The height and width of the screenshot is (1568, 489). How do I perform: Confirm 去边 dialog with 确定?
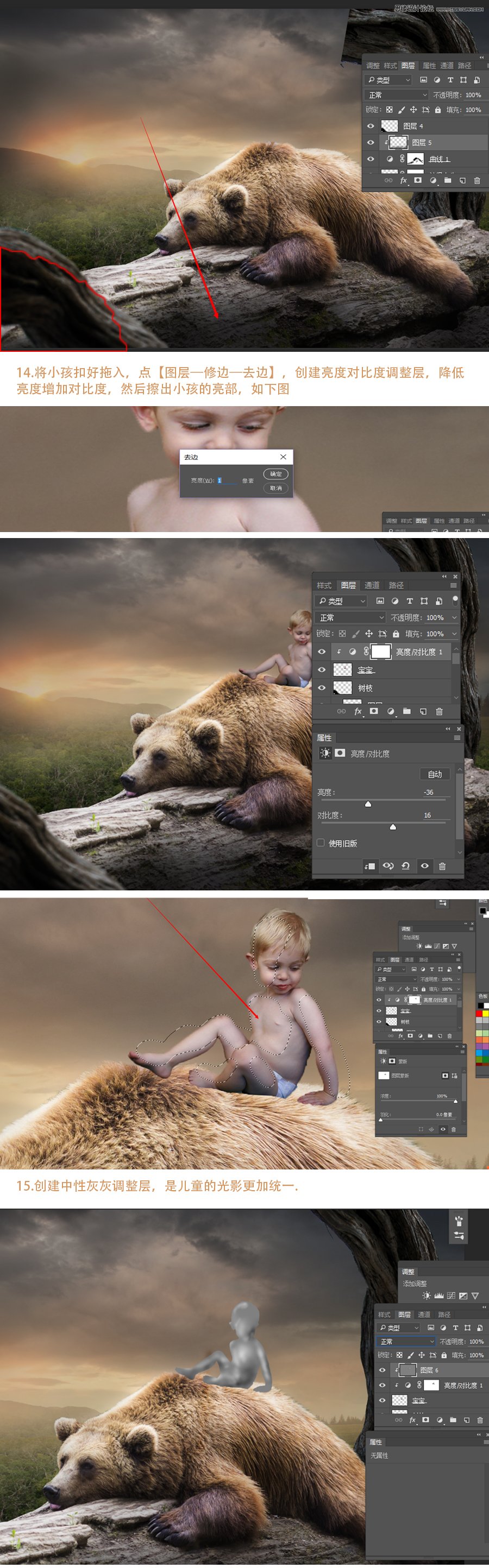(276, 473)
